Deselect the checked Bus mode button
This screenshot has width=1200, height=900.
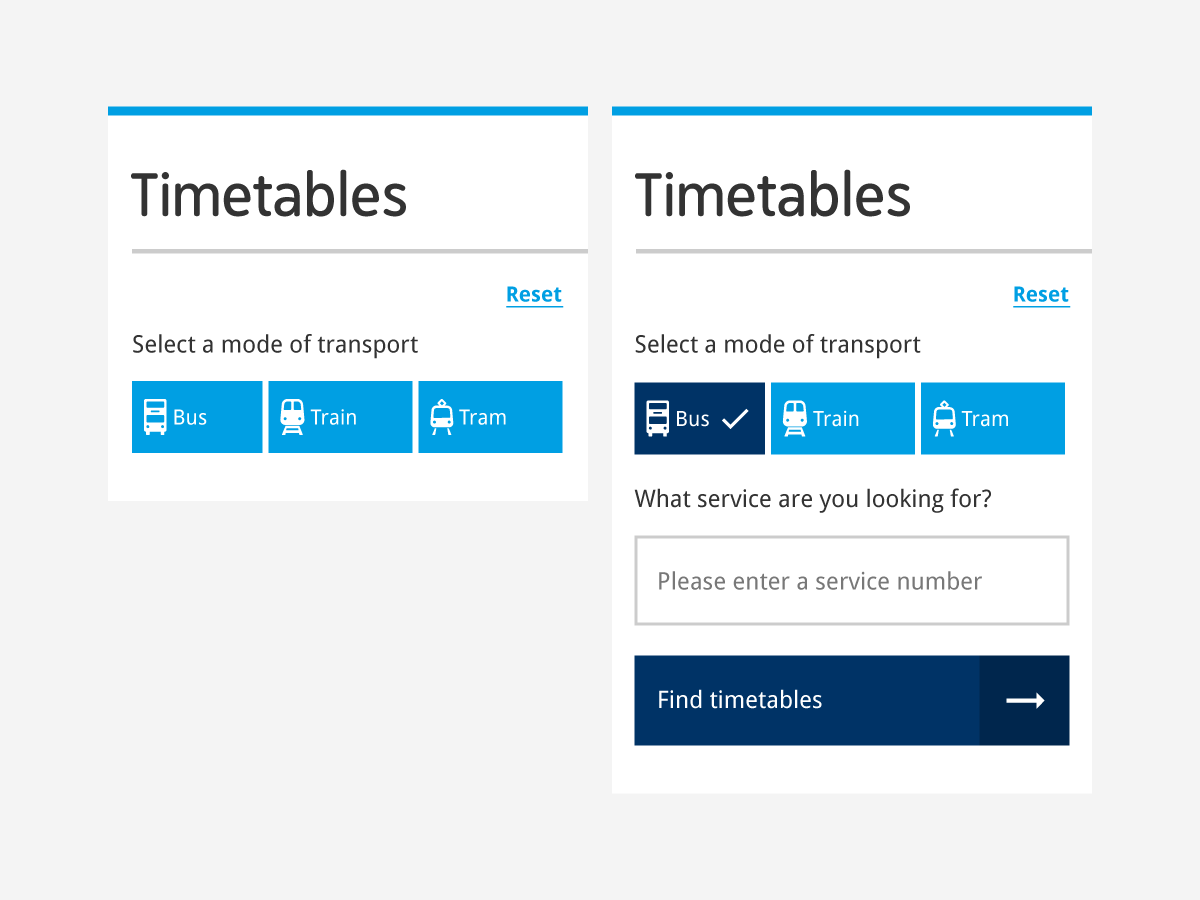click(x=700, y=418)
